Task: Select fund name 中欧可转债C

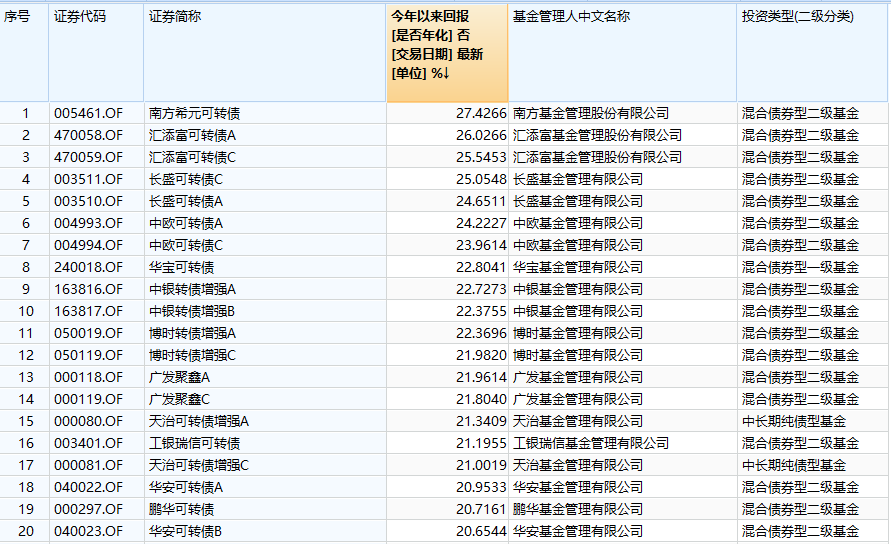Action: point(186,246)
